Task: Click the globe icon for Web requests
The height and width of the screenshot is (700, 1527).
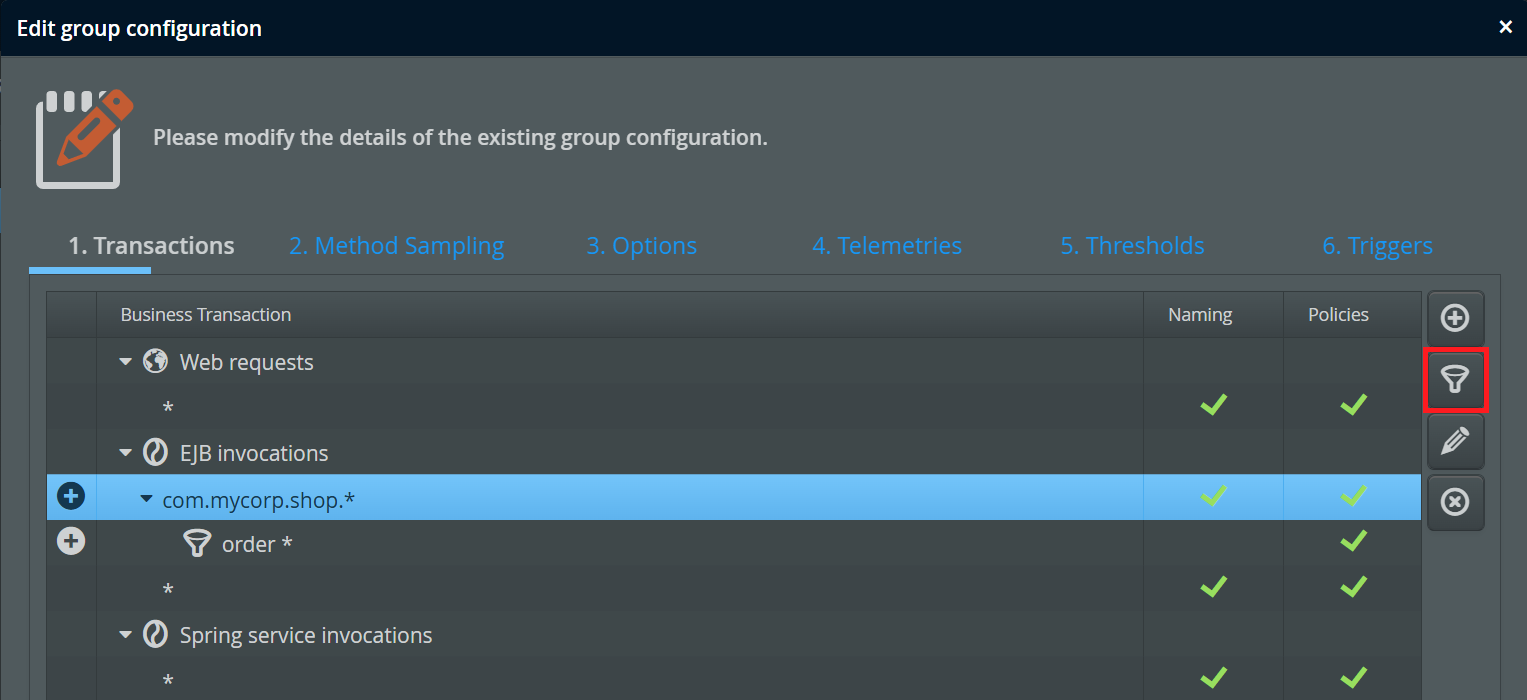Action: (x=155, y=361)
